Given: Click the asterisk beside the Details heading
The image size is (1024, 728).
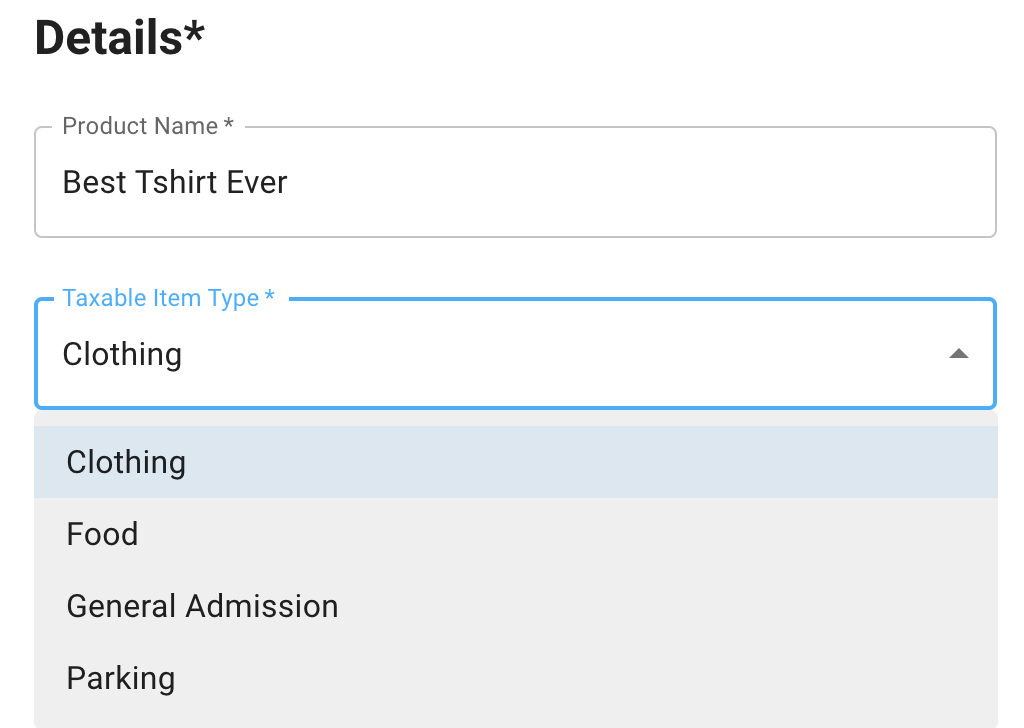Looking at the screenshot, I should [x=193, y=30].
